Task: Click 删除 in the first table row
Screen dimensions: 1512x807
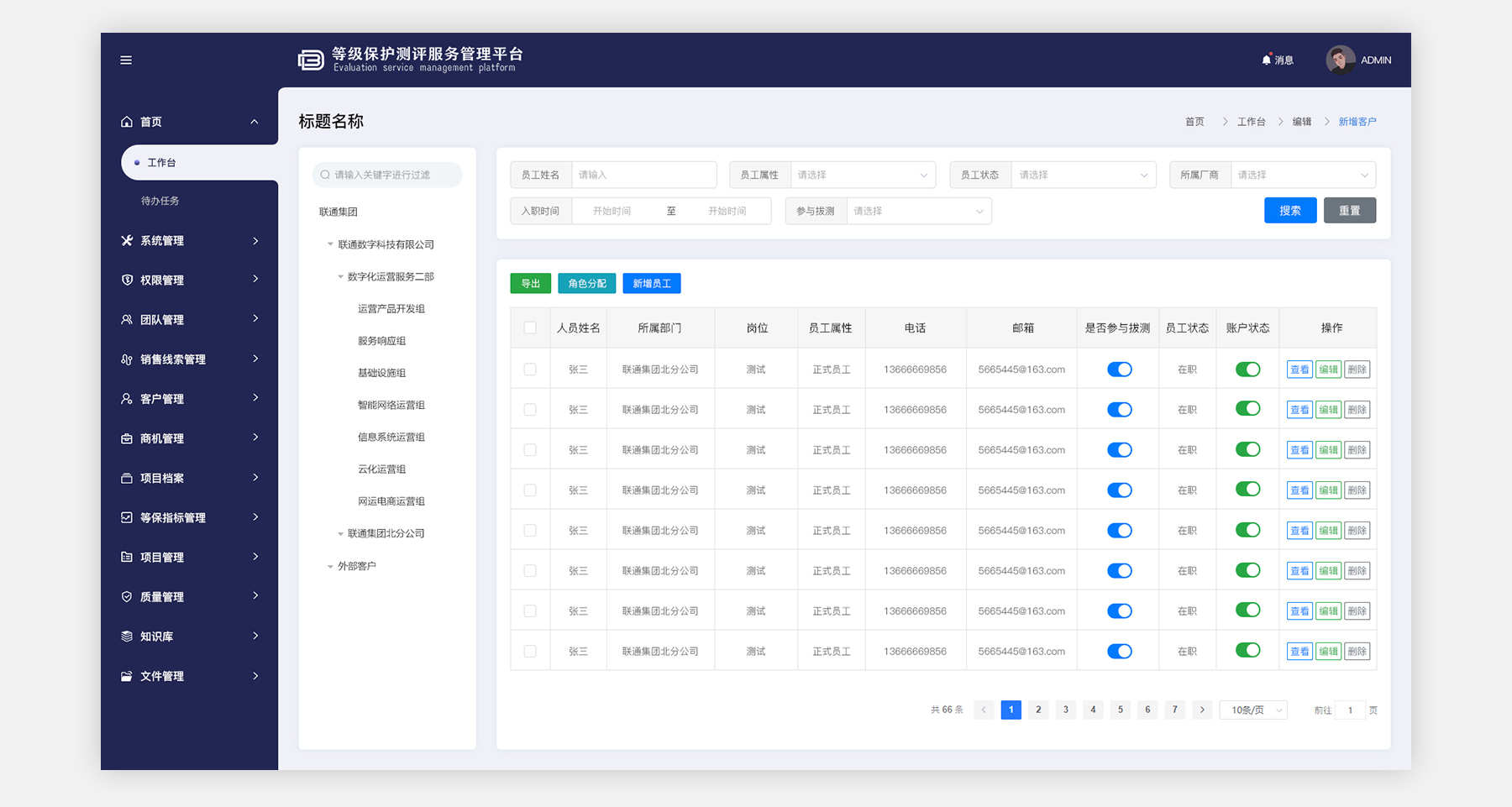Action: [x=1357, y=369]
